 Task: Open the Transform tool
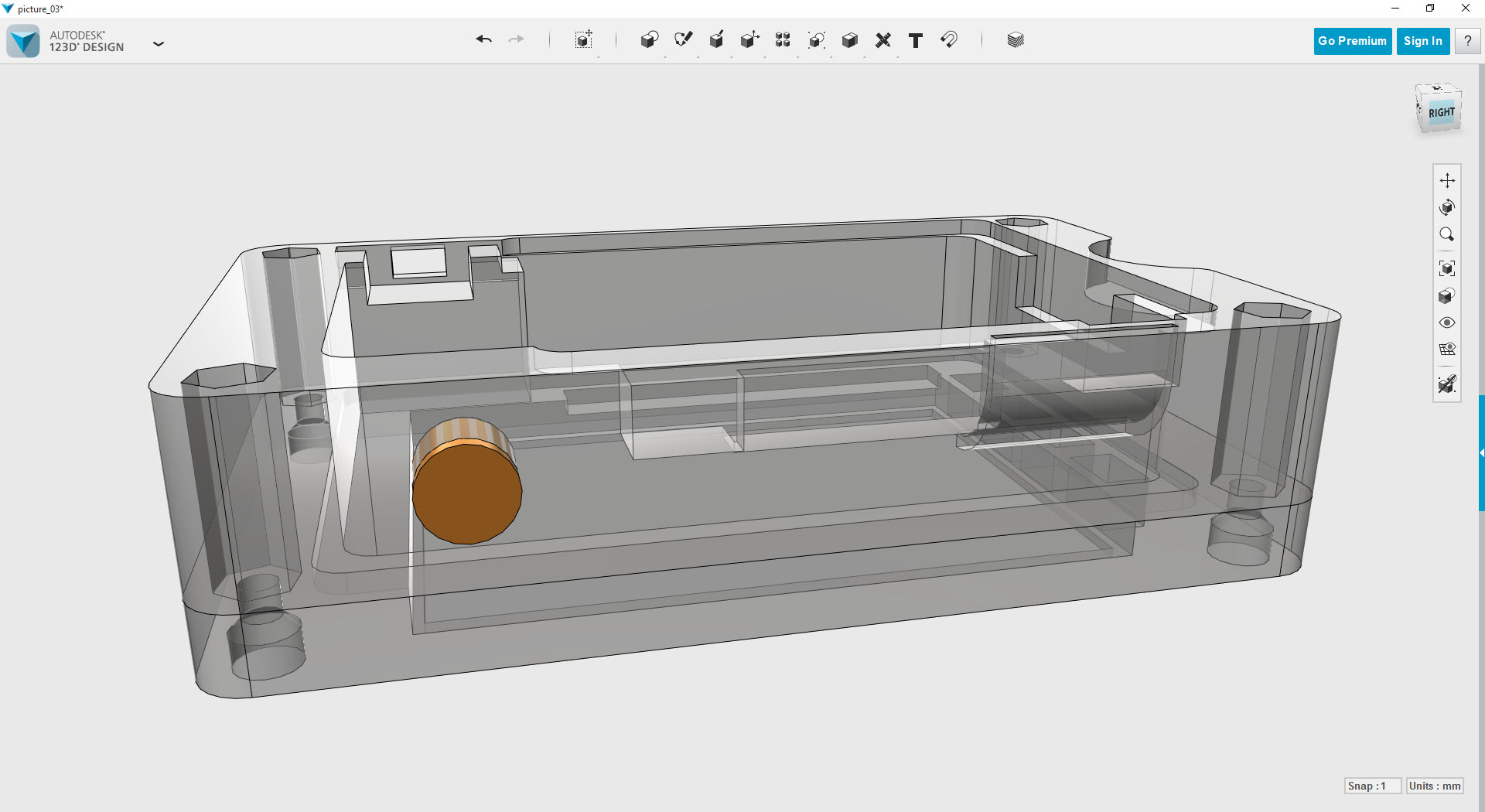click(584, 40)
